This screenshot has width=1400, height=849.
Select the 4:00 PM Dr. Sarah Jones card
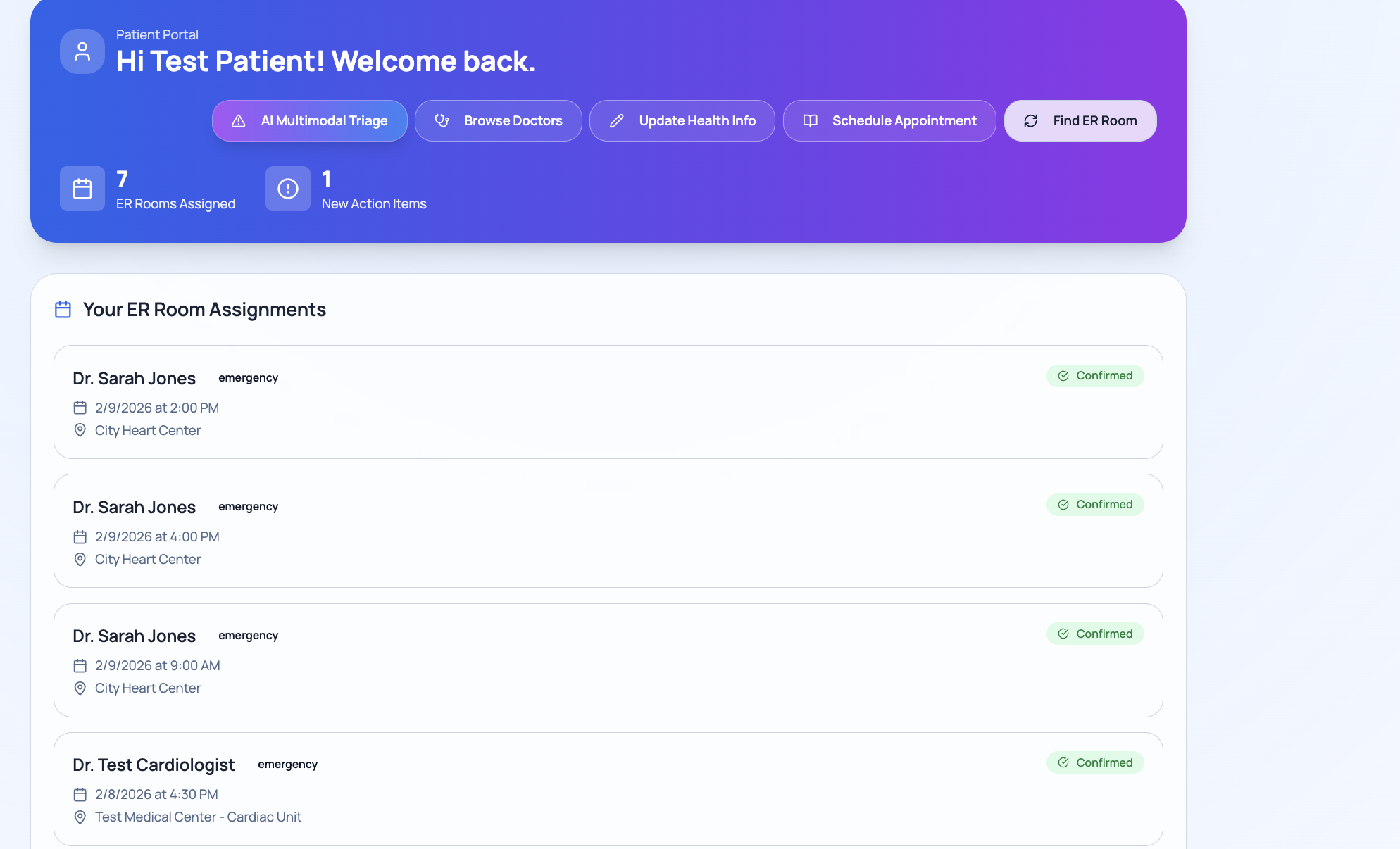coord(608,531)
